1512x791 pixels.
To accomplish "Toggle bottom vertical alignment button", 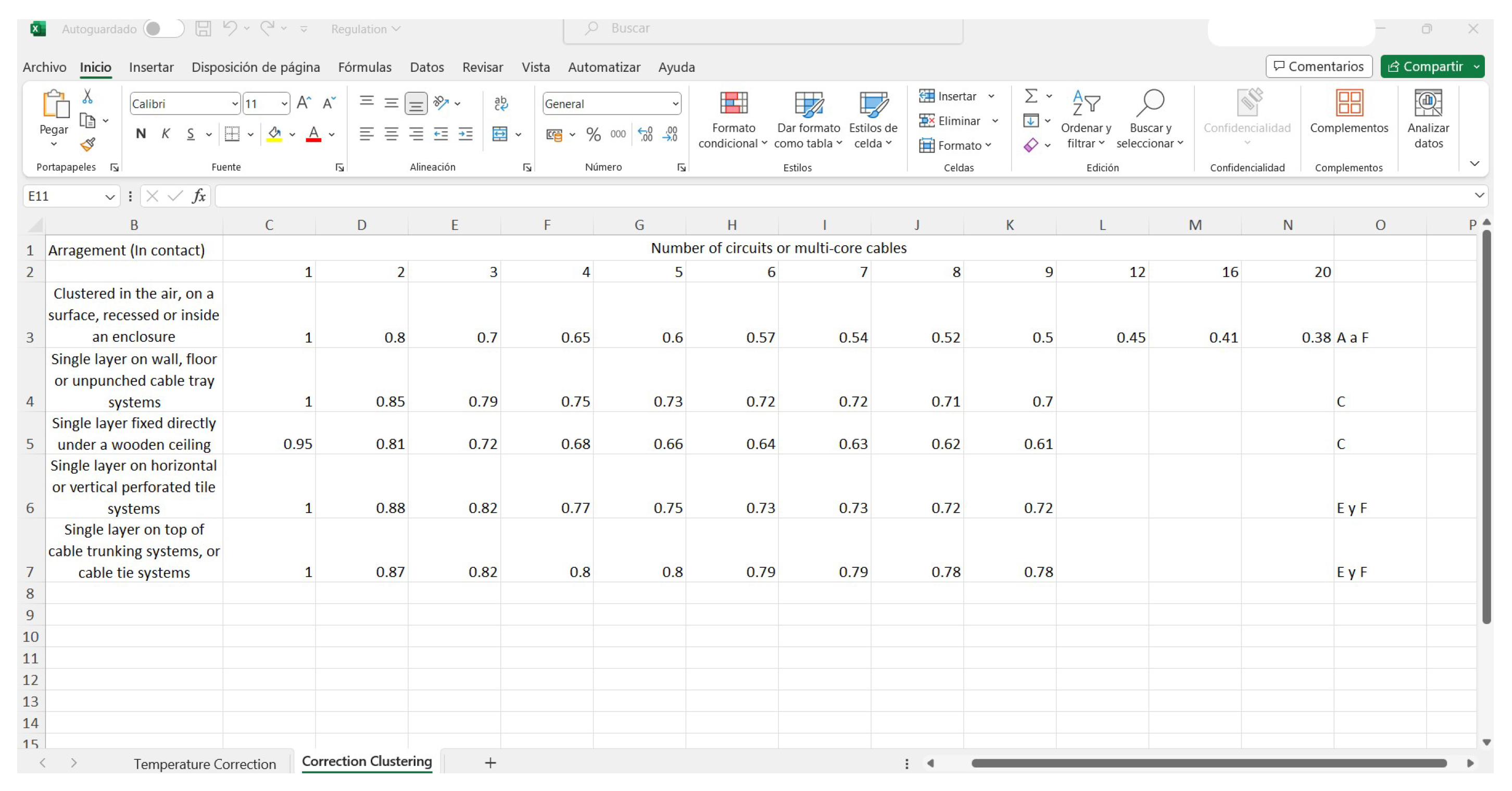I will point(415,104).
